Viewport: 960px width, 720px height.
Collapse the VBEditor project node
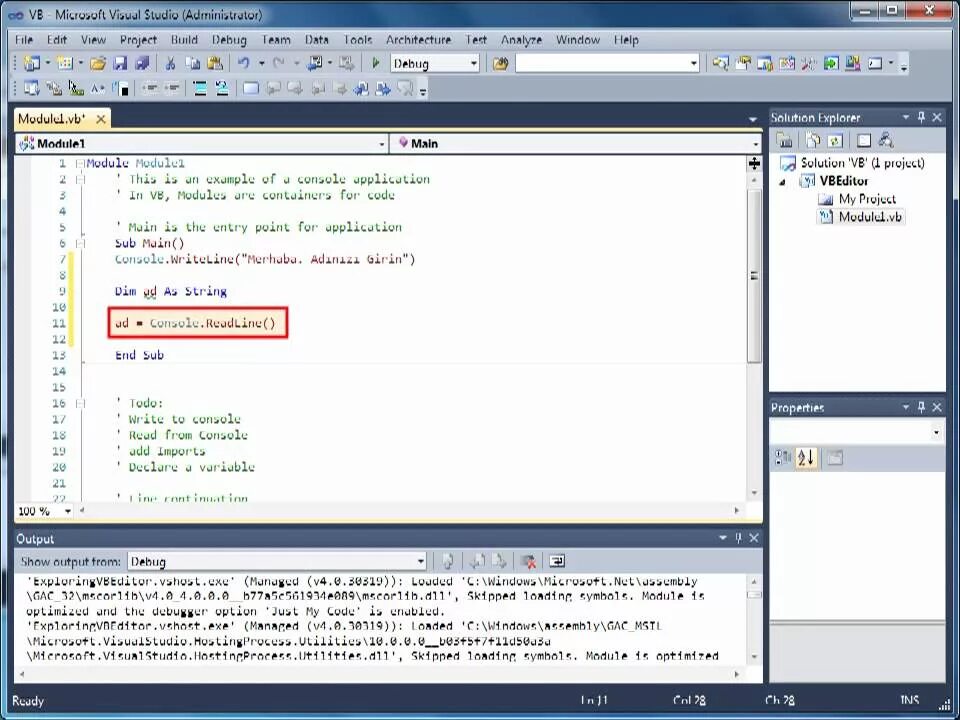[782, 181]
